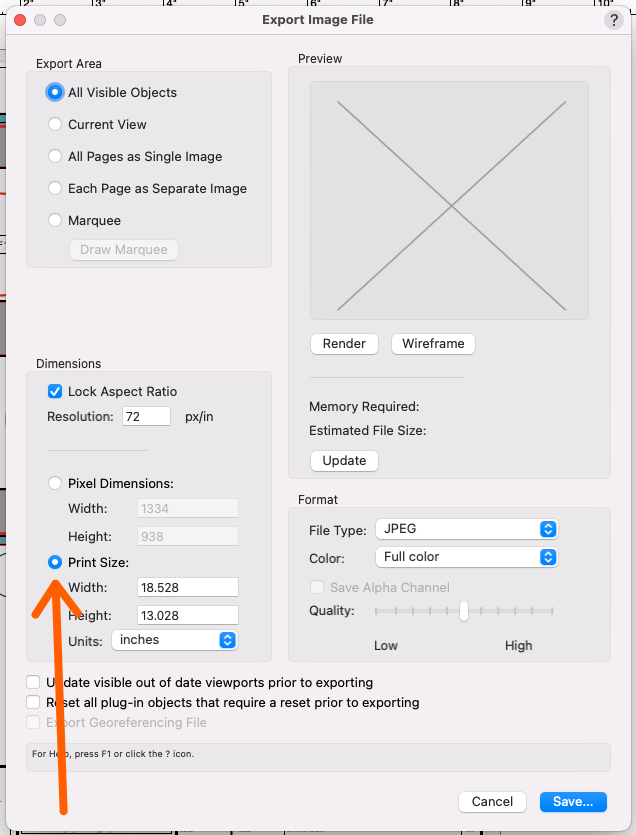The height and width of the screenshot is (835, 636).
Task: Select the Marquee export option
Action: pyautogui.click(x=55, y=220)
